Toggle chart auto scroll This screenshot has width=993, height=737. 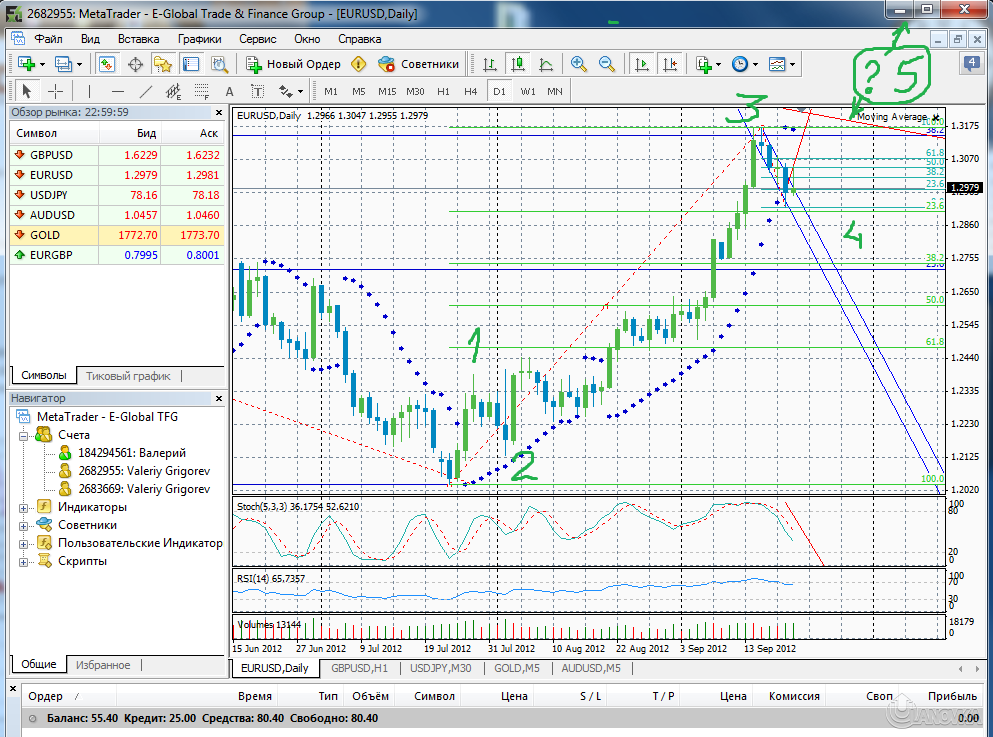click(x=639, y=64)
